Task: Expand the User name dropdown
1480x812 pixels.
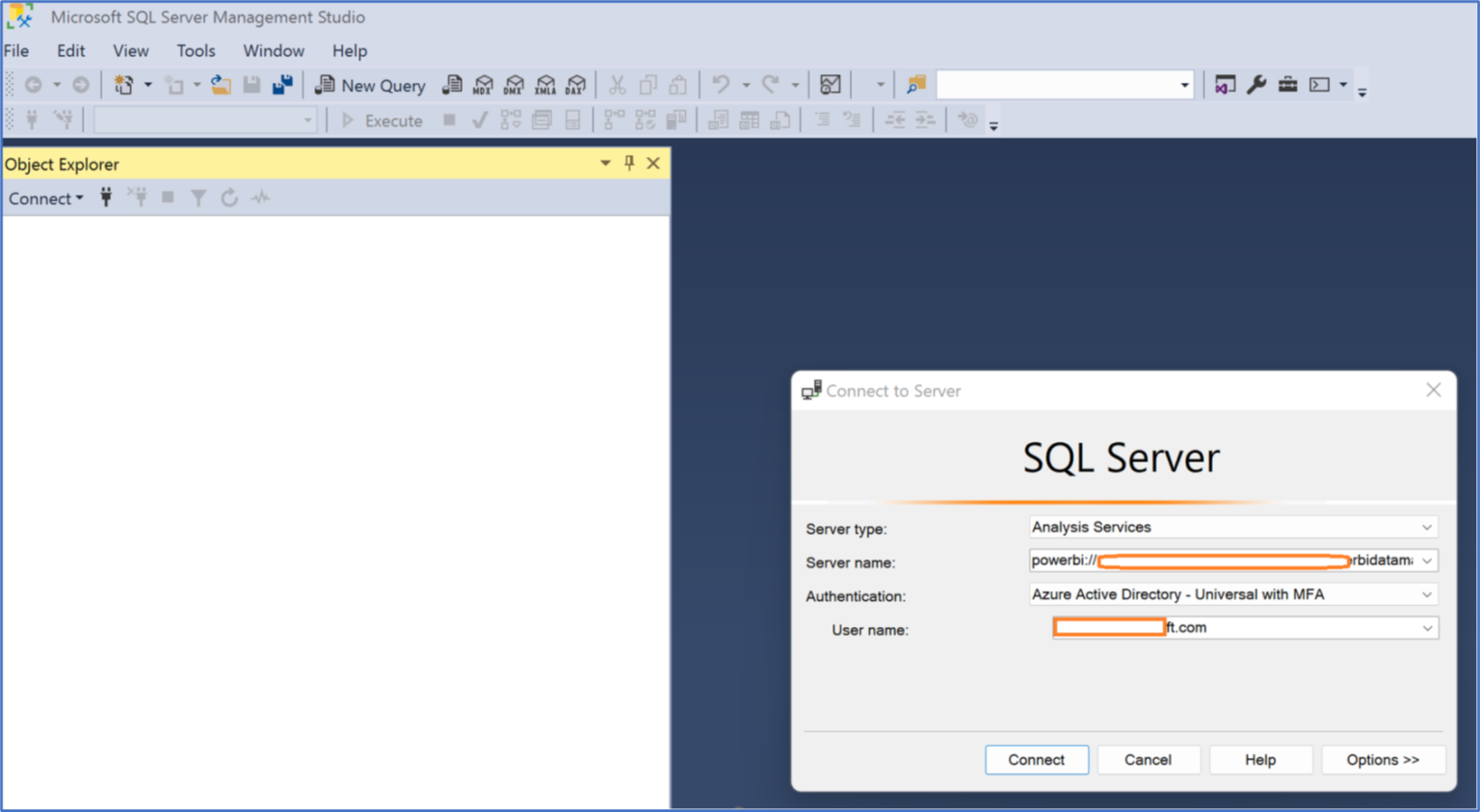Action: 1426,629
